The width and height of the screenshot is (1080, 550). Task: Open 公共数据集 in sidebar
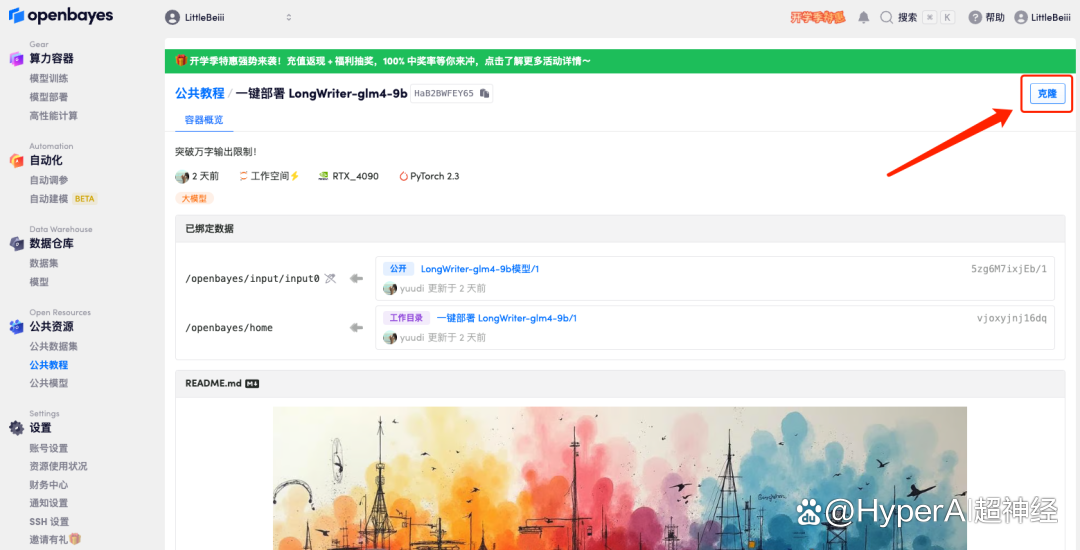[54, 346]
